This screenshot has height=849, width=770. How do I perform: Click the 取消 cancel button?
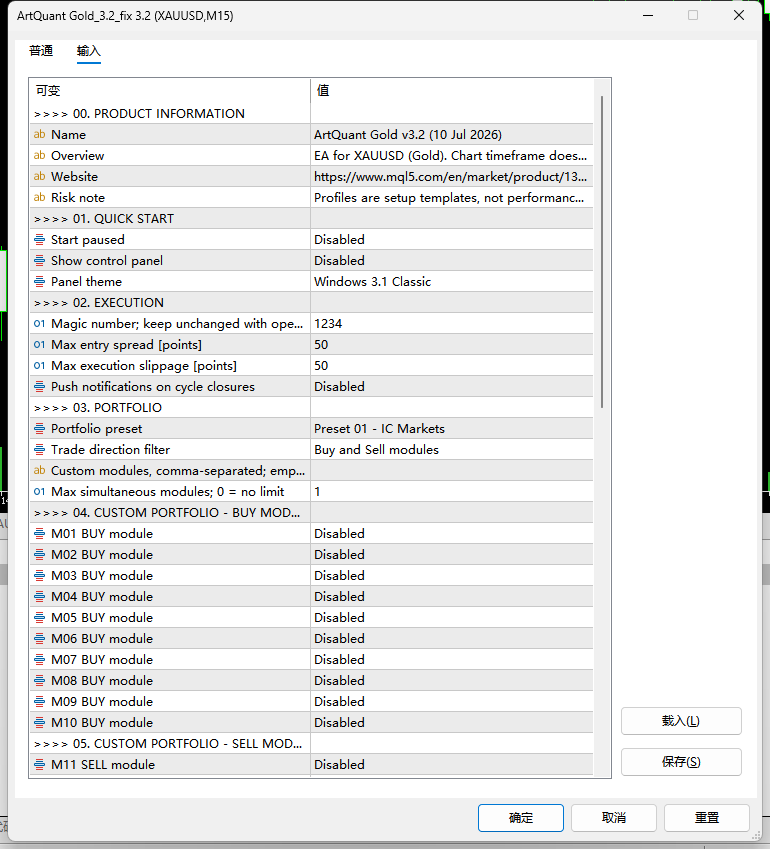[614, 818]
